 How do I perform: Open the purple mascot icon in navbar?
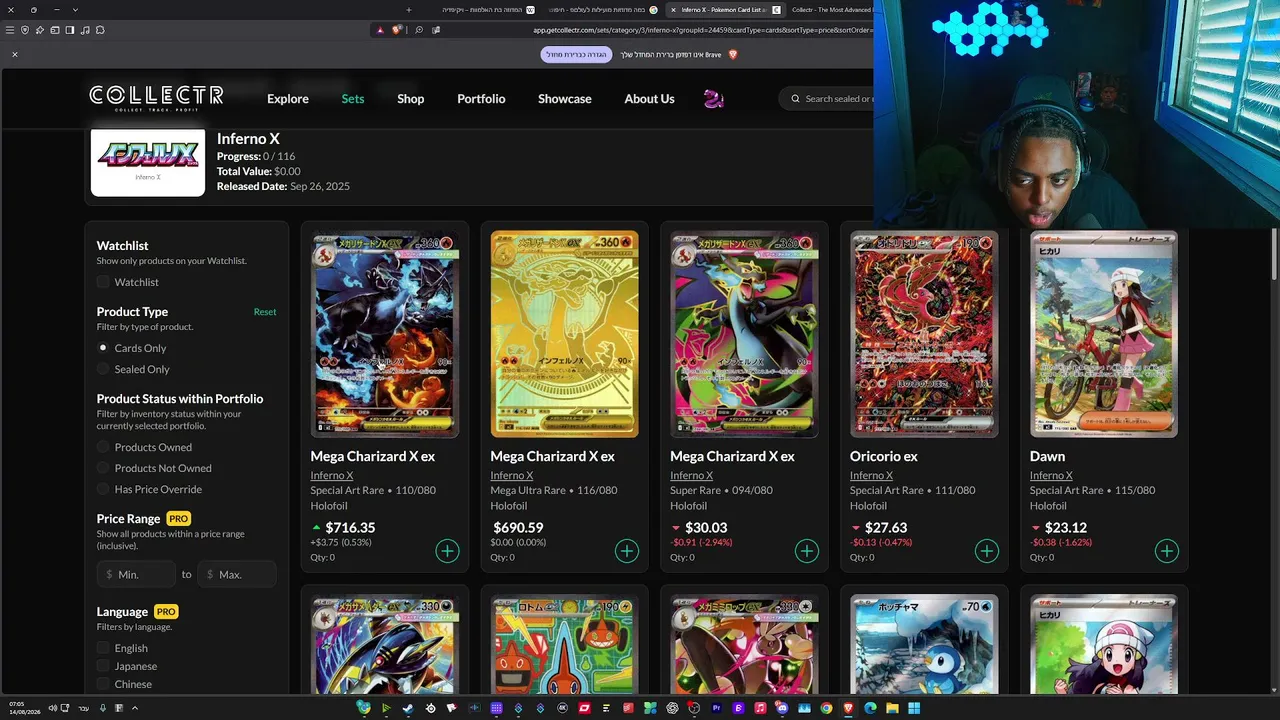[x=714, y=99]
